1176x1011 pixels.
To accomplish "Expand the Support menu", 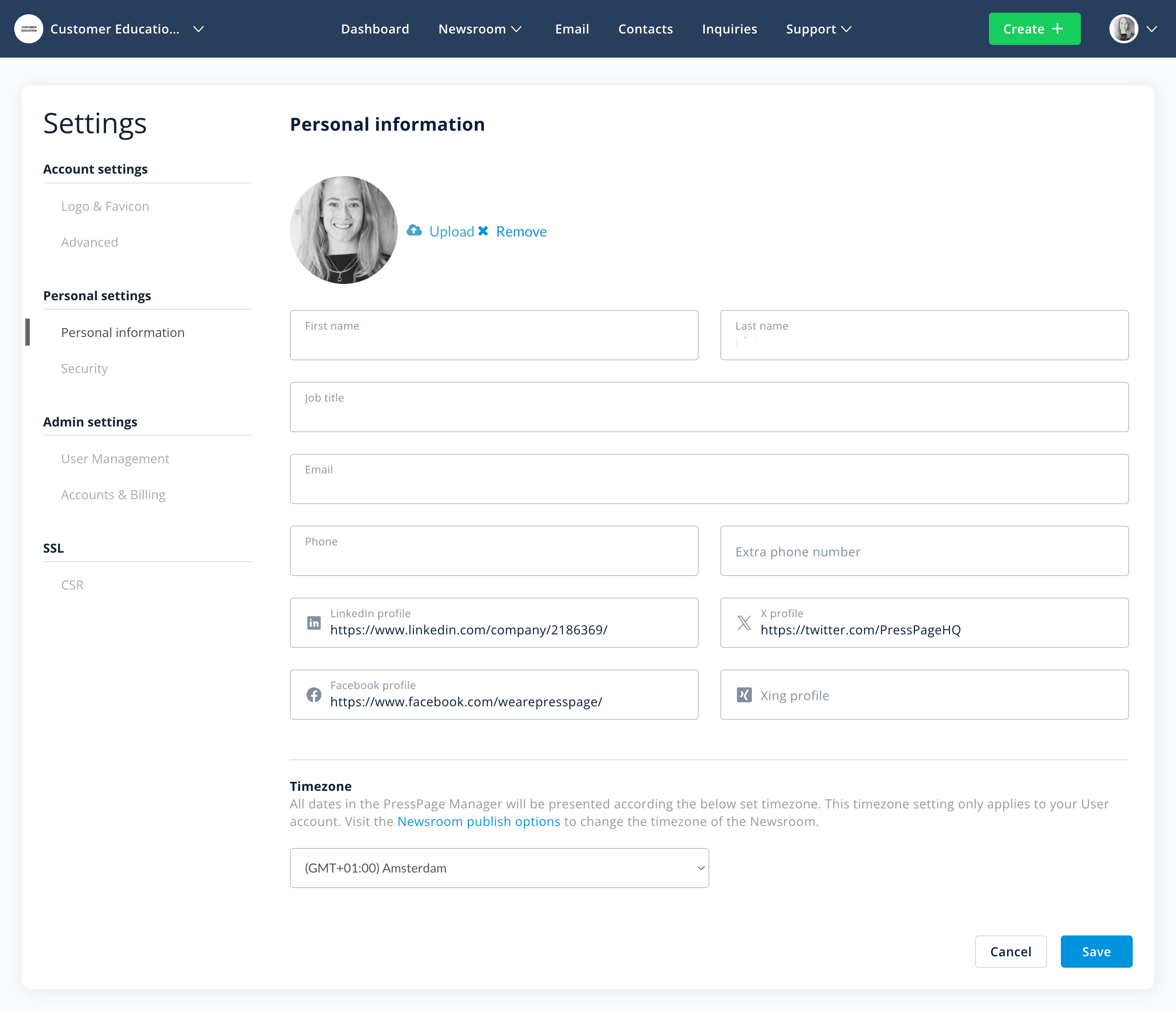I will 818,29.
